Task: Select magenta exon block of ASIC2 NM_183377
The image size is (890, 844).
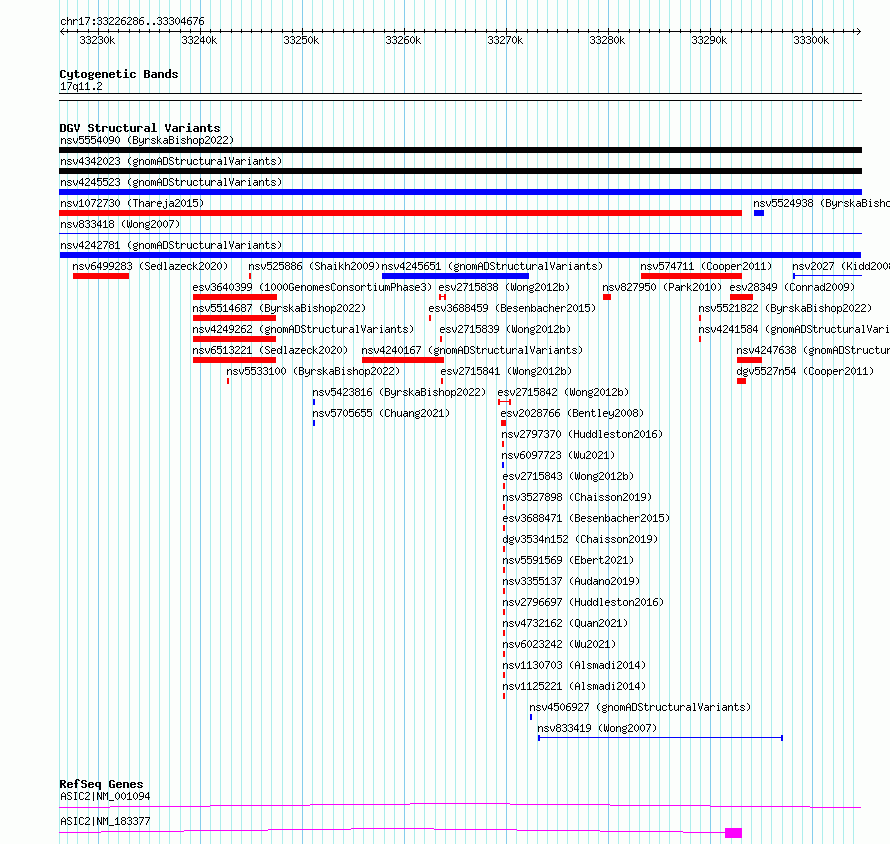Action: point(733,833)
